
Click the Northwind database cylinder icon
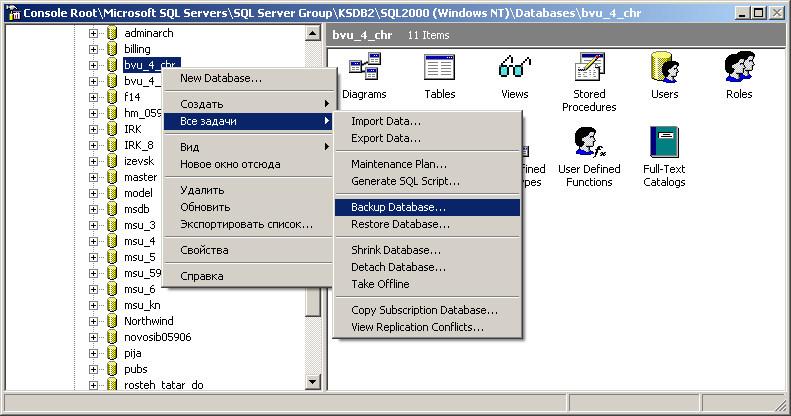(x=112, y=321)
